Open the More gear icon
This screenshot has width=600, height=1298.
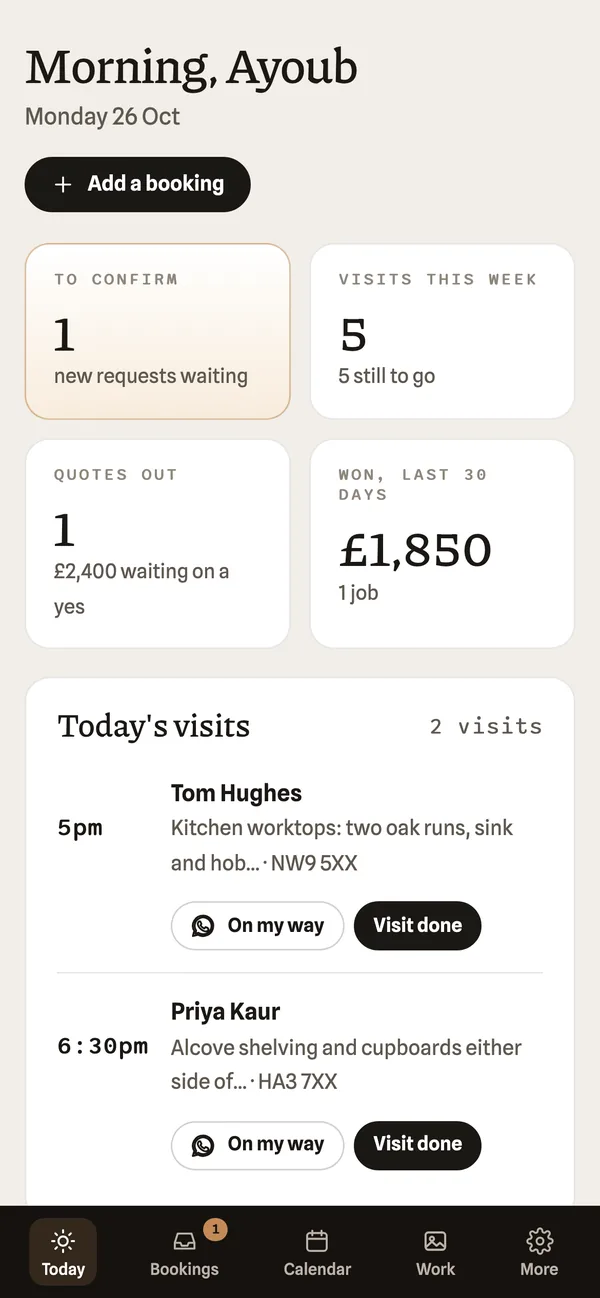pos(539,1241)
